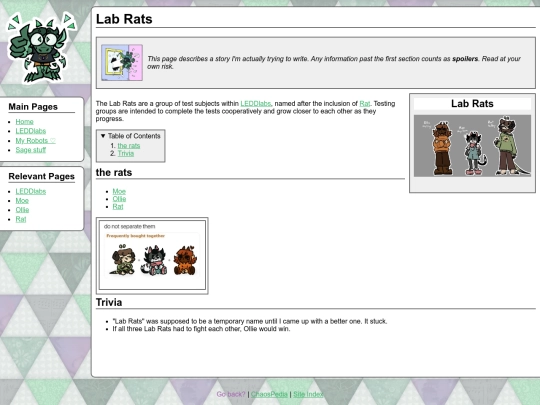The height and width of the screenshot is (405, 540).
Task: Open Ollie link in the rats list
Action: point(120,199)
